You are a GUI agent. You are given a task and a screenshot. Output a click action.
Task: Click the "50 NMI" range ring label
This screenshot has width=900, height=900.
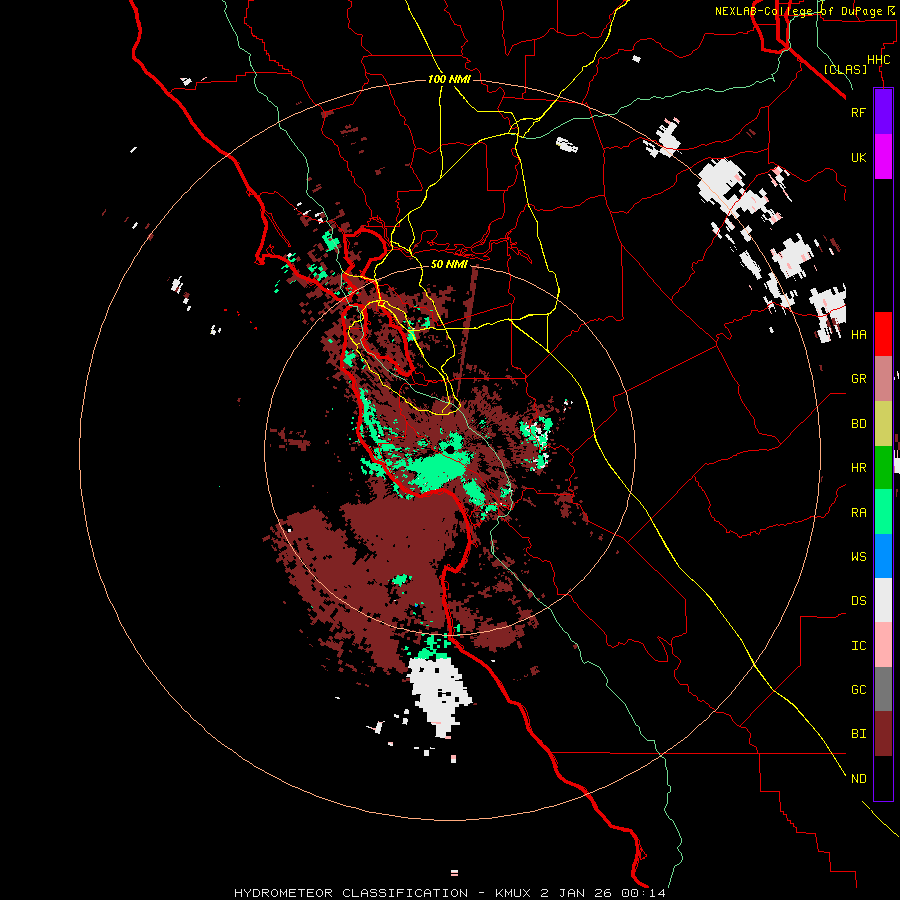[449, 264]
